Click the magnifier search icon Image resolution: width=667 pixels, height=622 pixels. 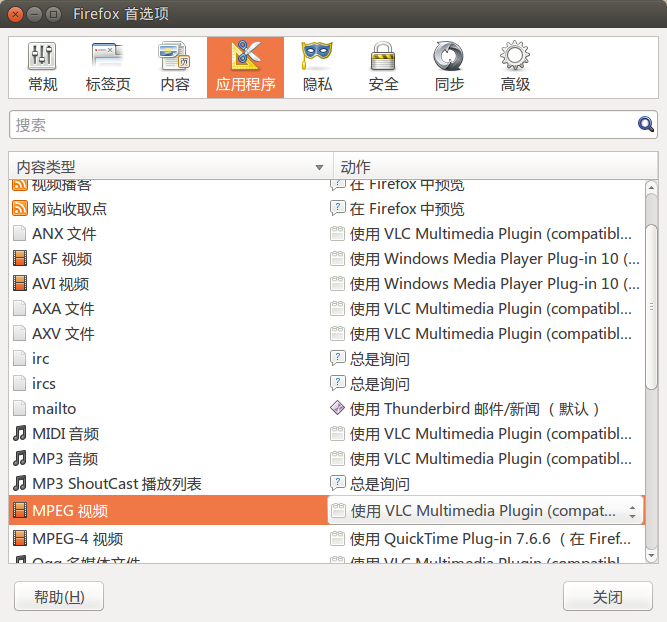pyautogui.click(x=646, y=125)
